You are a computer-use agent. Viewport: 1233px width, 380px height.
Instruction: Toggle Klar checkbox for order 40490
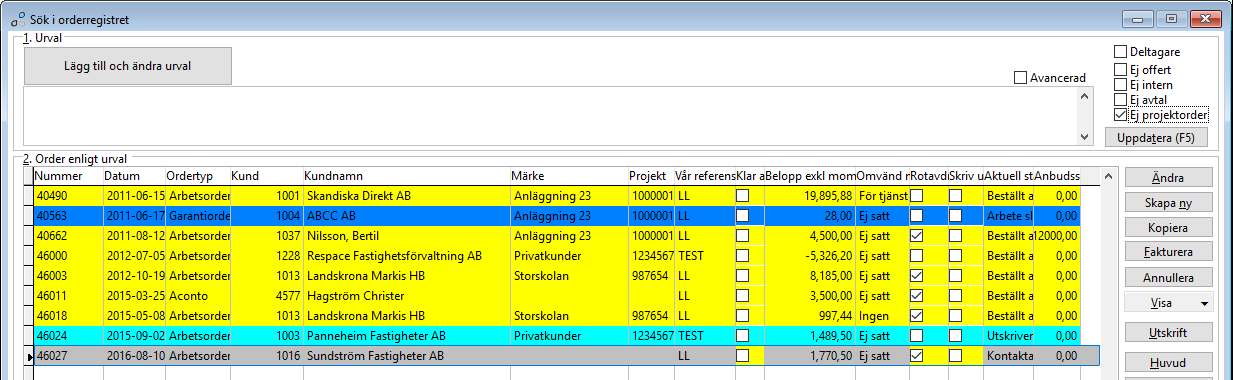742,195
